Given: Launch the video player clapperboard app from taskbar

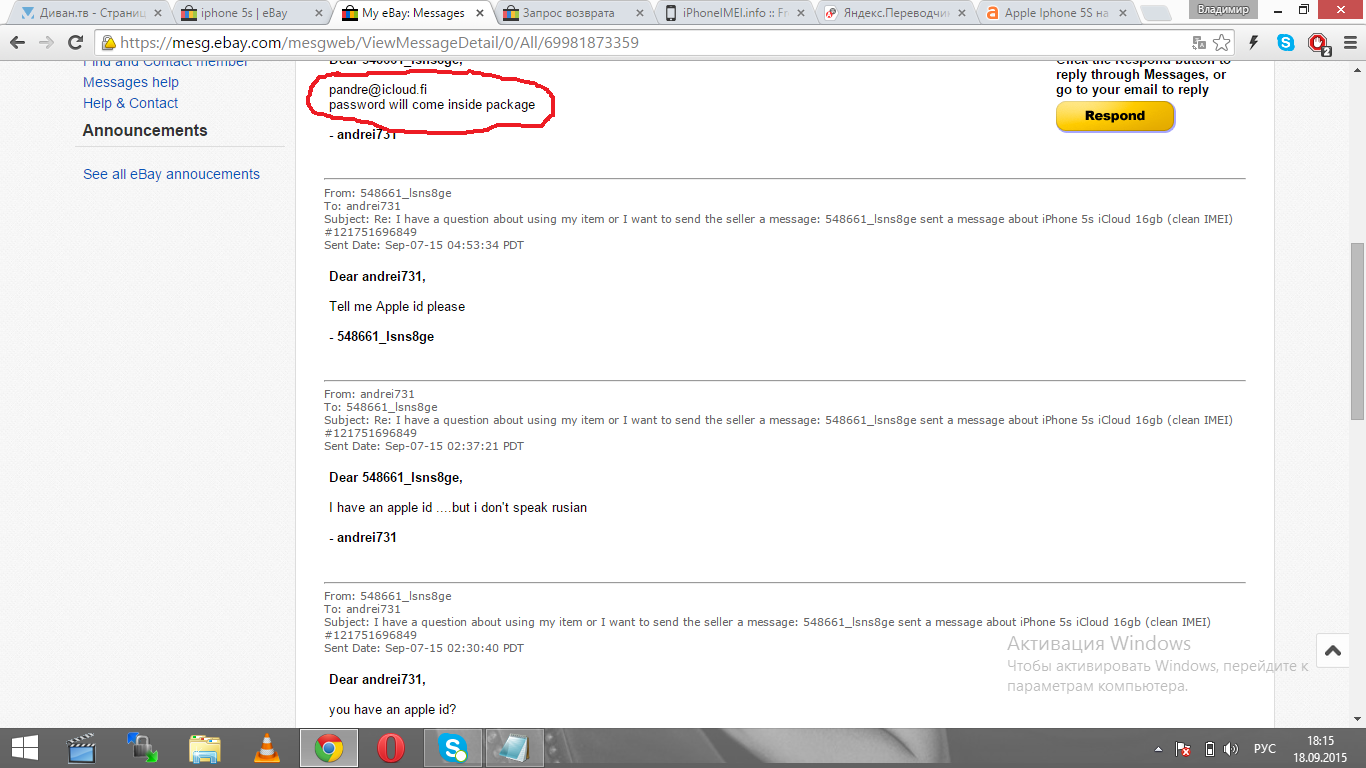Looking at the screenshot, I should coord(81,748).
